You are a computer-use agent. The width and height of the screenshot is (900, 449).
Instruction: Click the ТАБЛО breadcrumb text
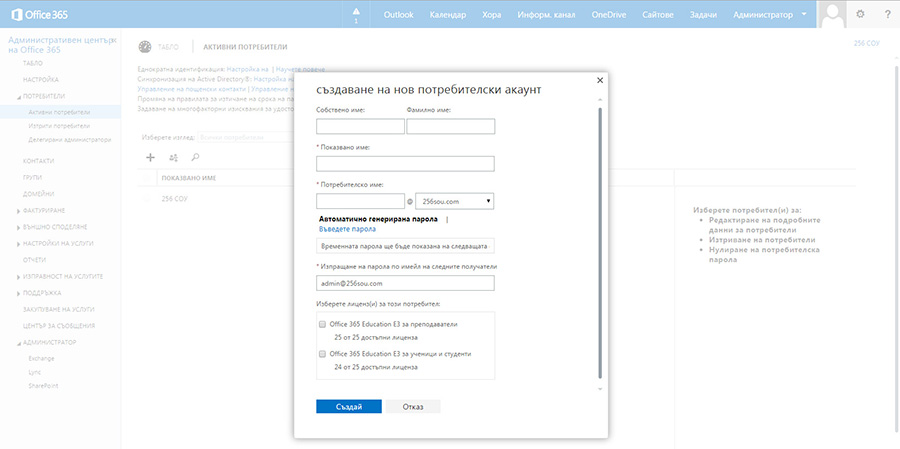(x=168, y=47)
